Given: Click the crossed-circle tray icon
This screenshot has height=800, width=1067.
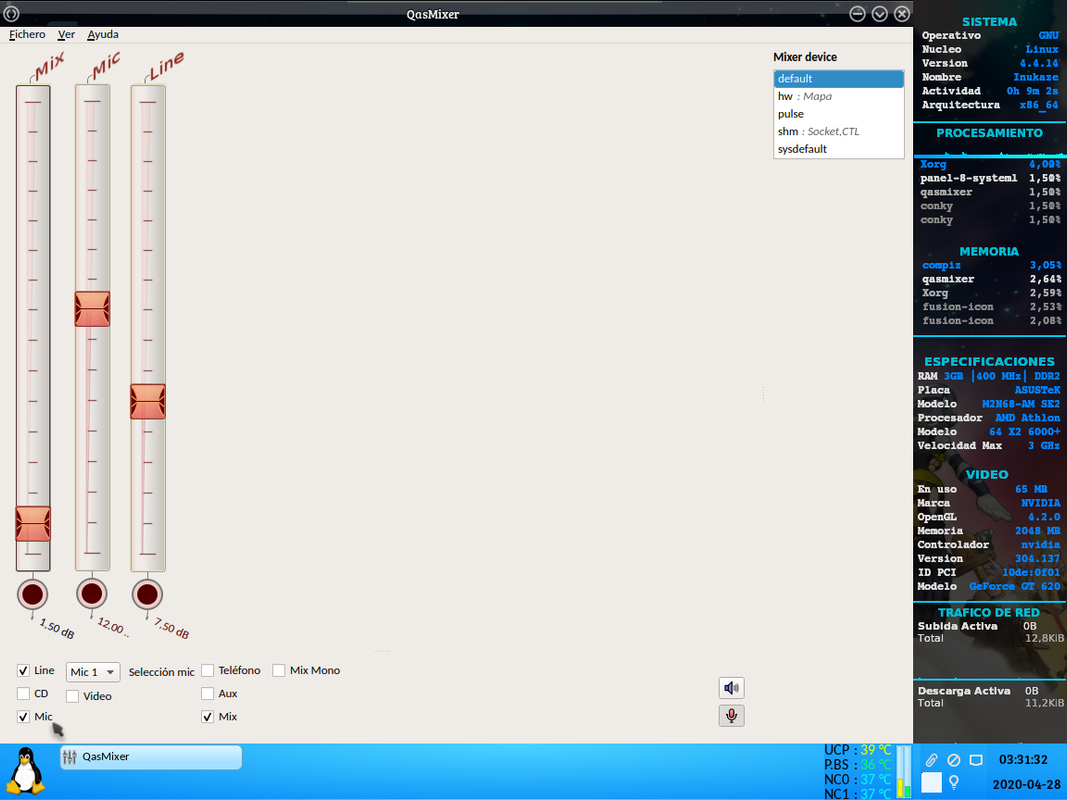Looking at the screenshot, I should (x=954, y=760).
